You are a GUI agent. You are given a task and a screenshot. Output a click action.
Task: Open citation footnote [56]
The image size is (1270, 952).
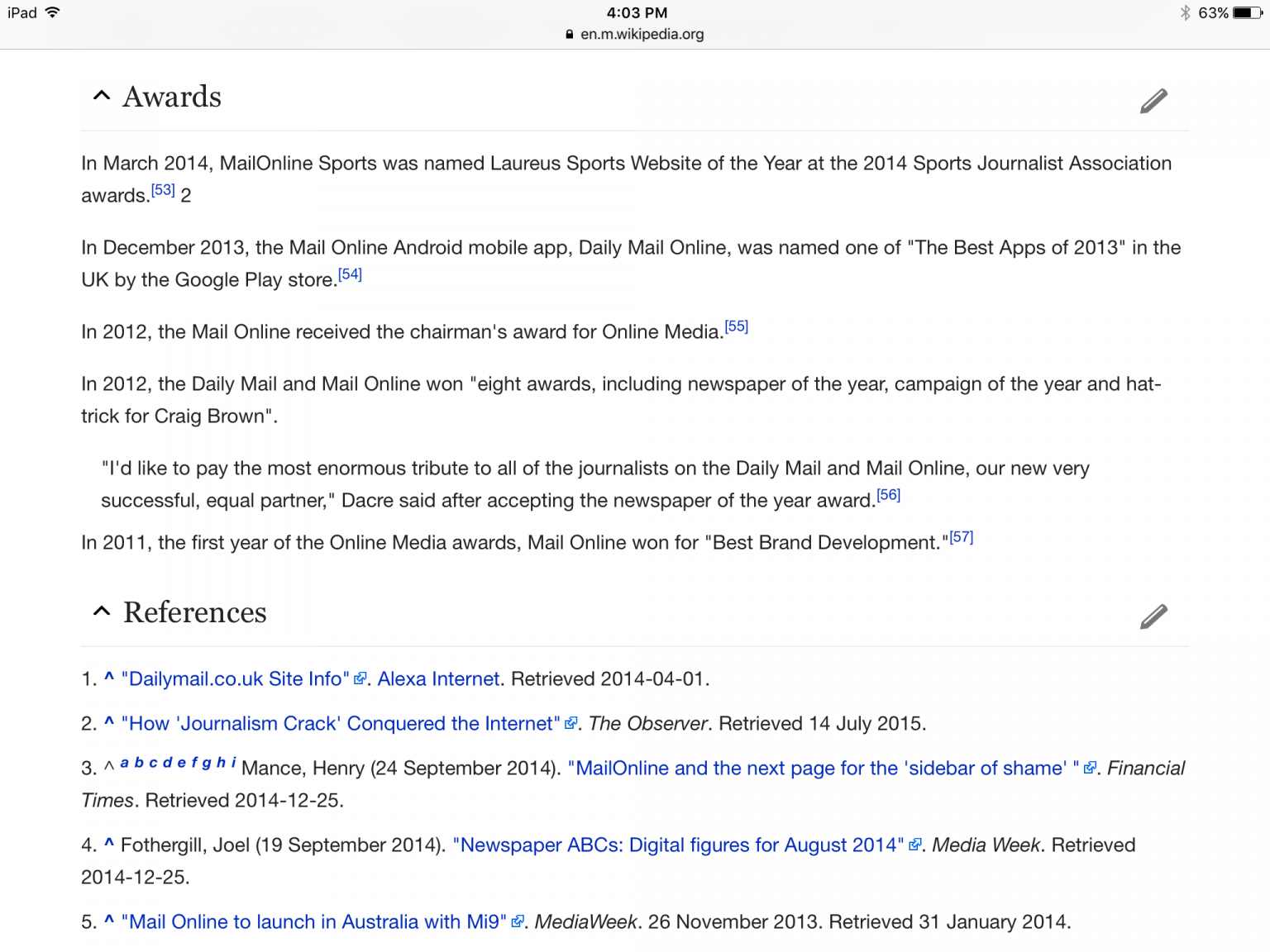(x=888, y=494)
